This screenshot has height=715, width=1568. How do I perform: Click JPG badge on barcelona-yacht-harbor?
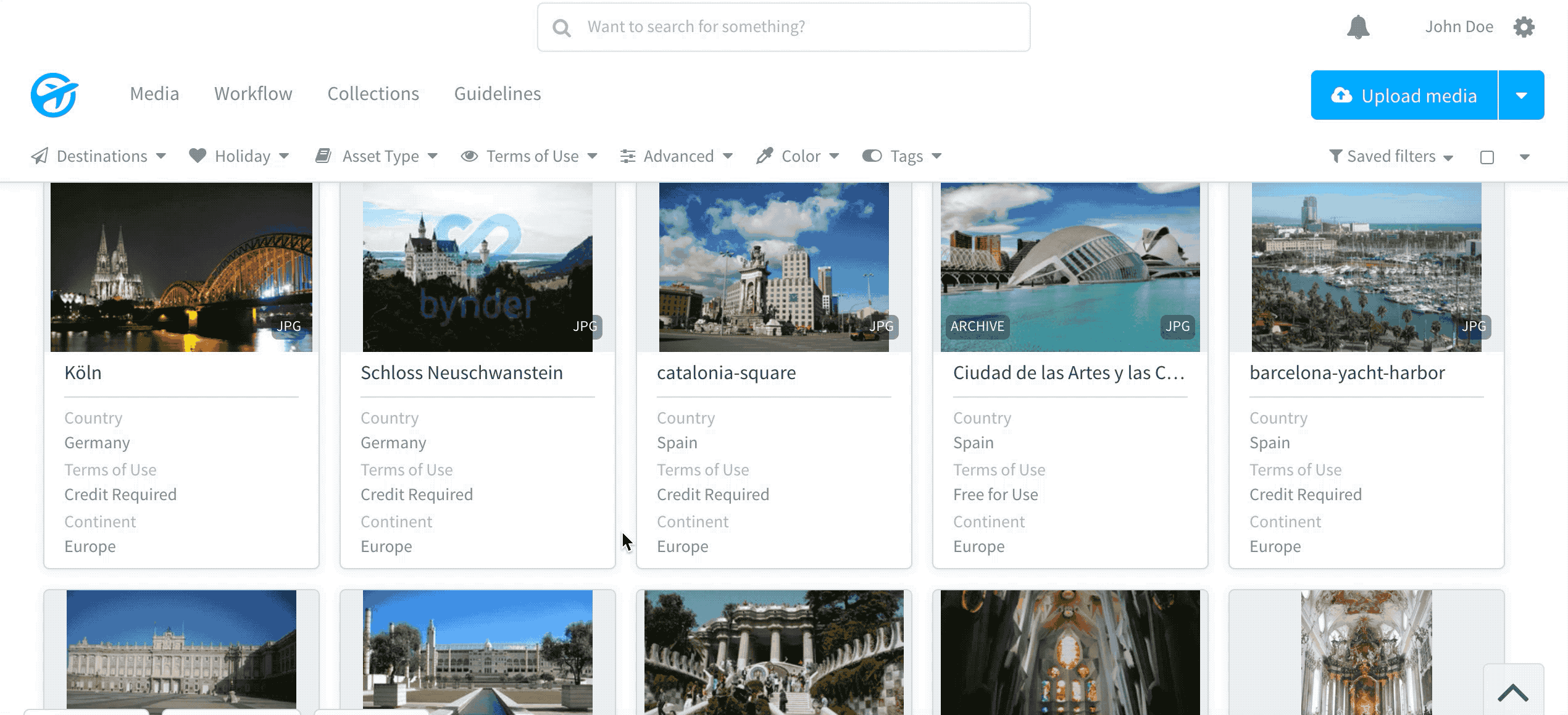click(1474, 326)
